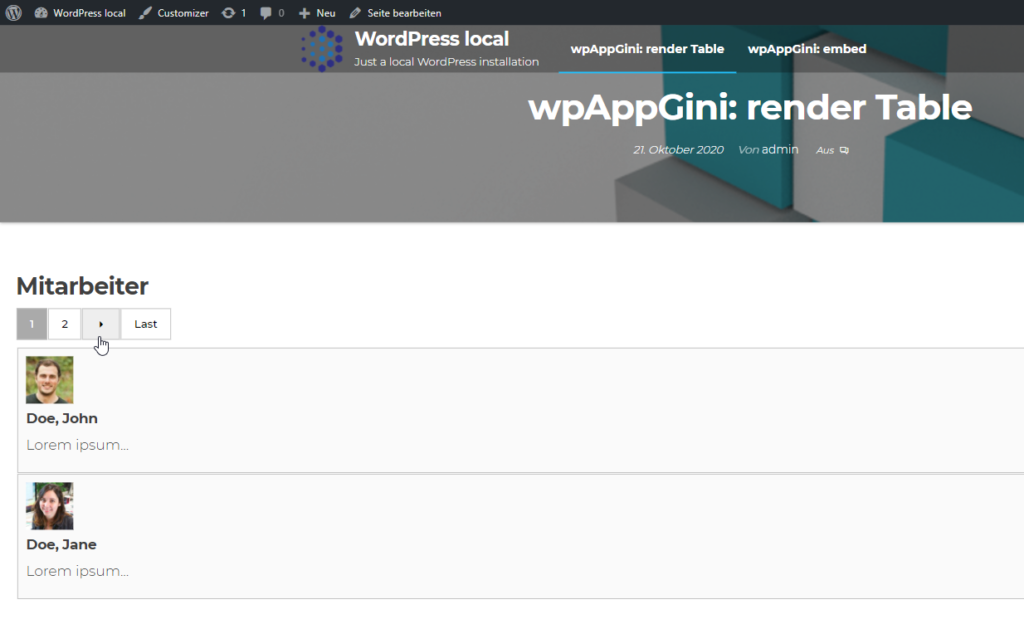The image size is (1024, 624).
Task: Click the dotted circle site logo
Action: [x=321, y=49]
